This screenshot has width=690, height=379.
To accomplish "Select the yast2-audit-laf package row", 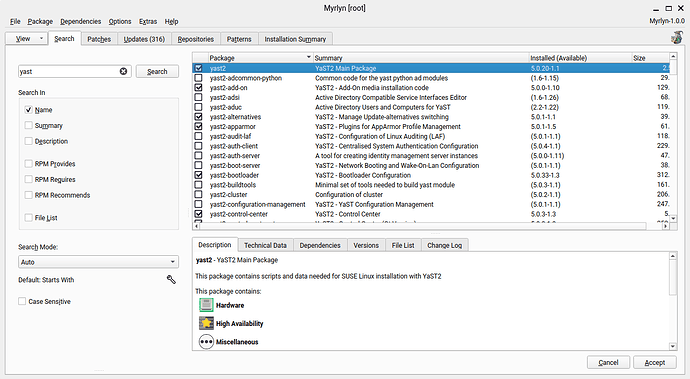I will pos(431,136).
